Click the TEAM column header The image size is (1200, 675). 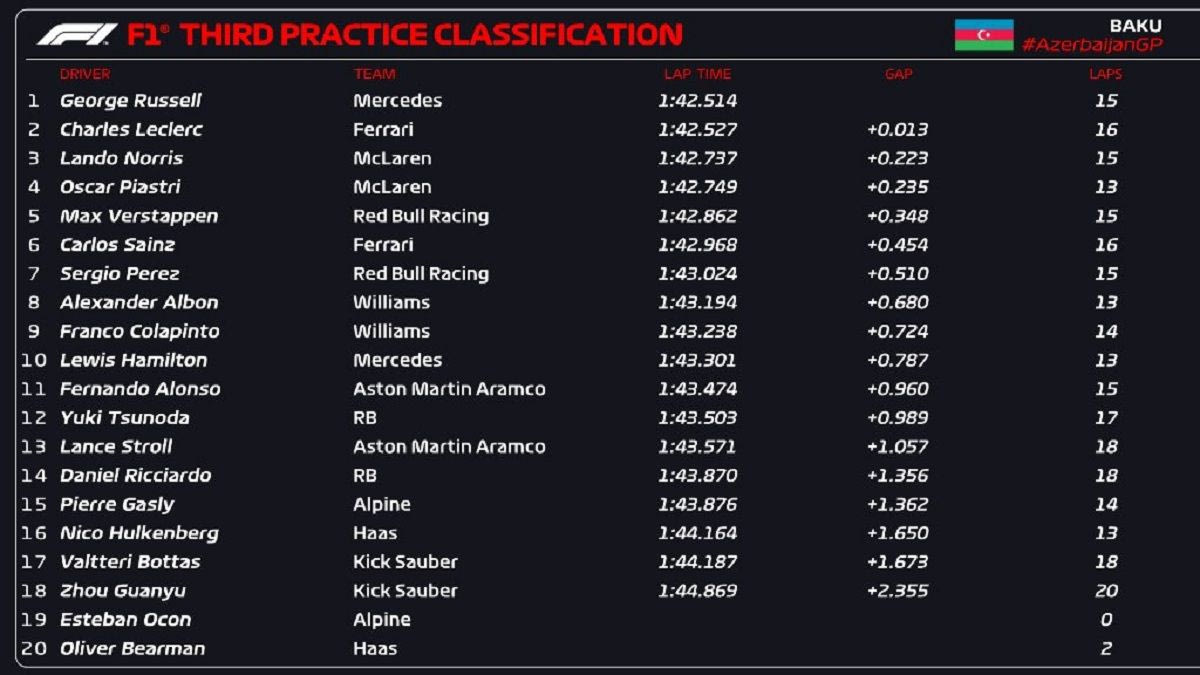(x=374, y=74)
